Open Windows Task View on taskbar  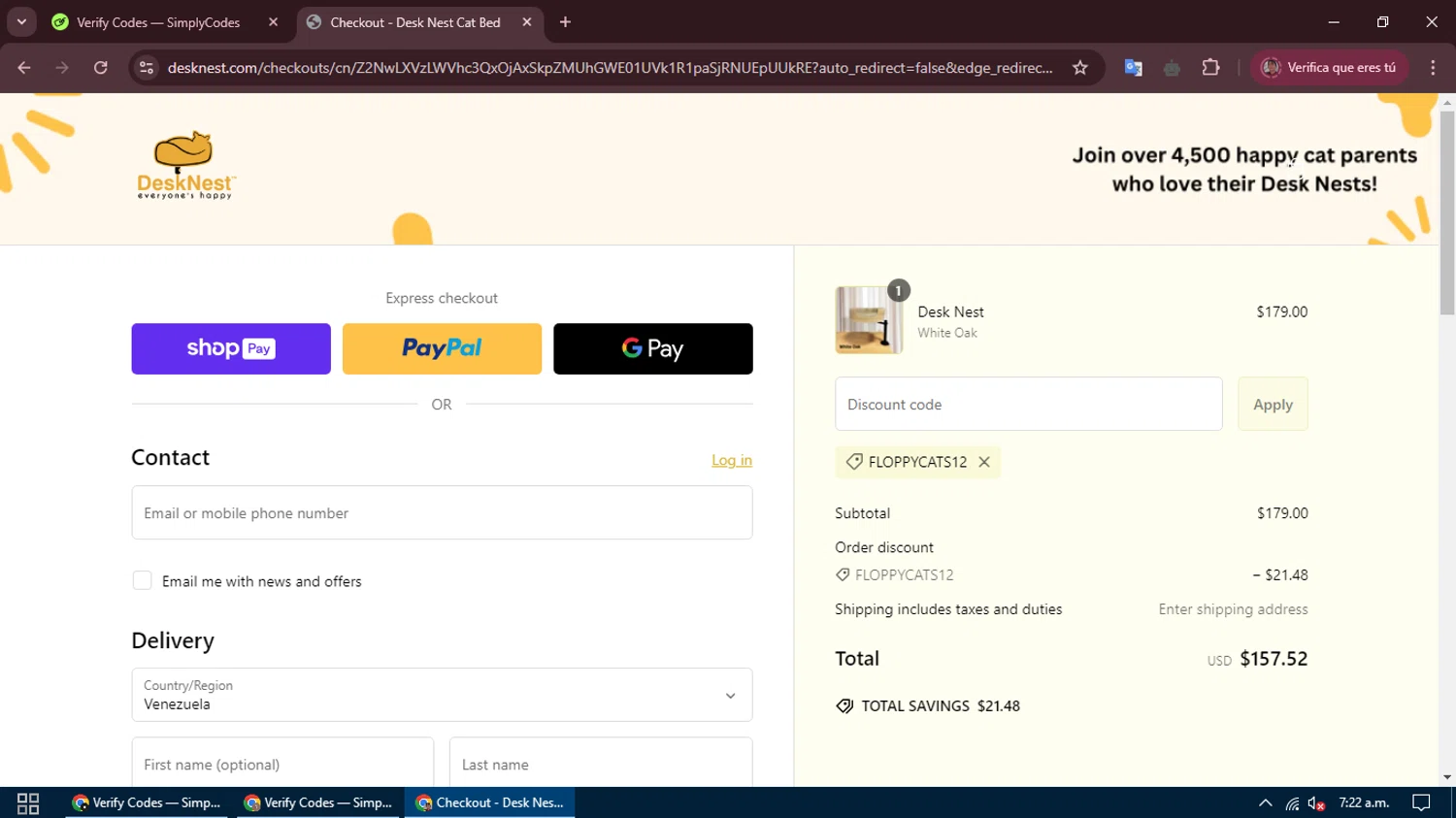coord(28,802)
